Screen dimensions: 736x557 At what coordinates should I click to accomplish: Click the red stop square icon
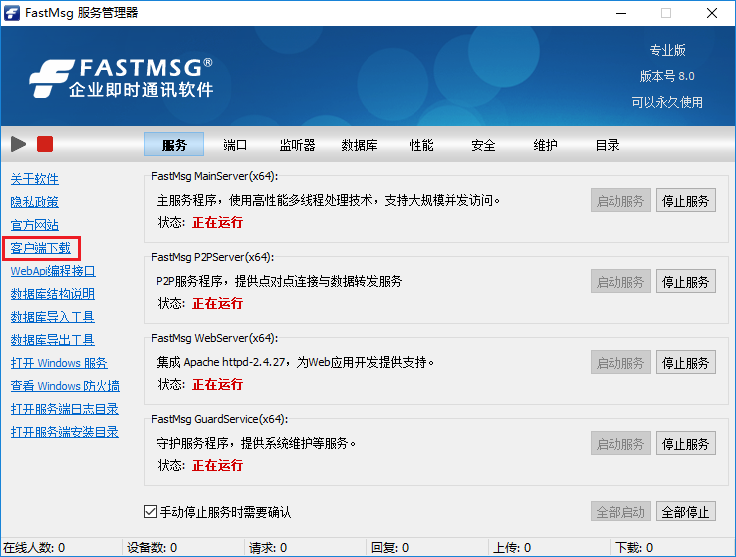coord(45,144)
